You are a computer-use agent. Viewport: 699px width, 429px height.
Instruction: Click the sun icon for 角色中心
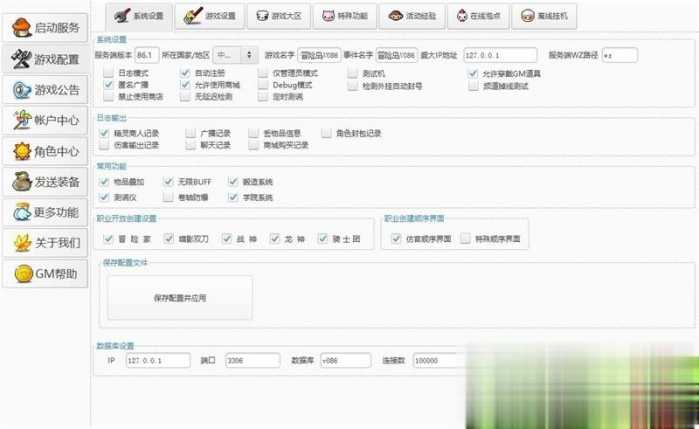tap(22, 151)
